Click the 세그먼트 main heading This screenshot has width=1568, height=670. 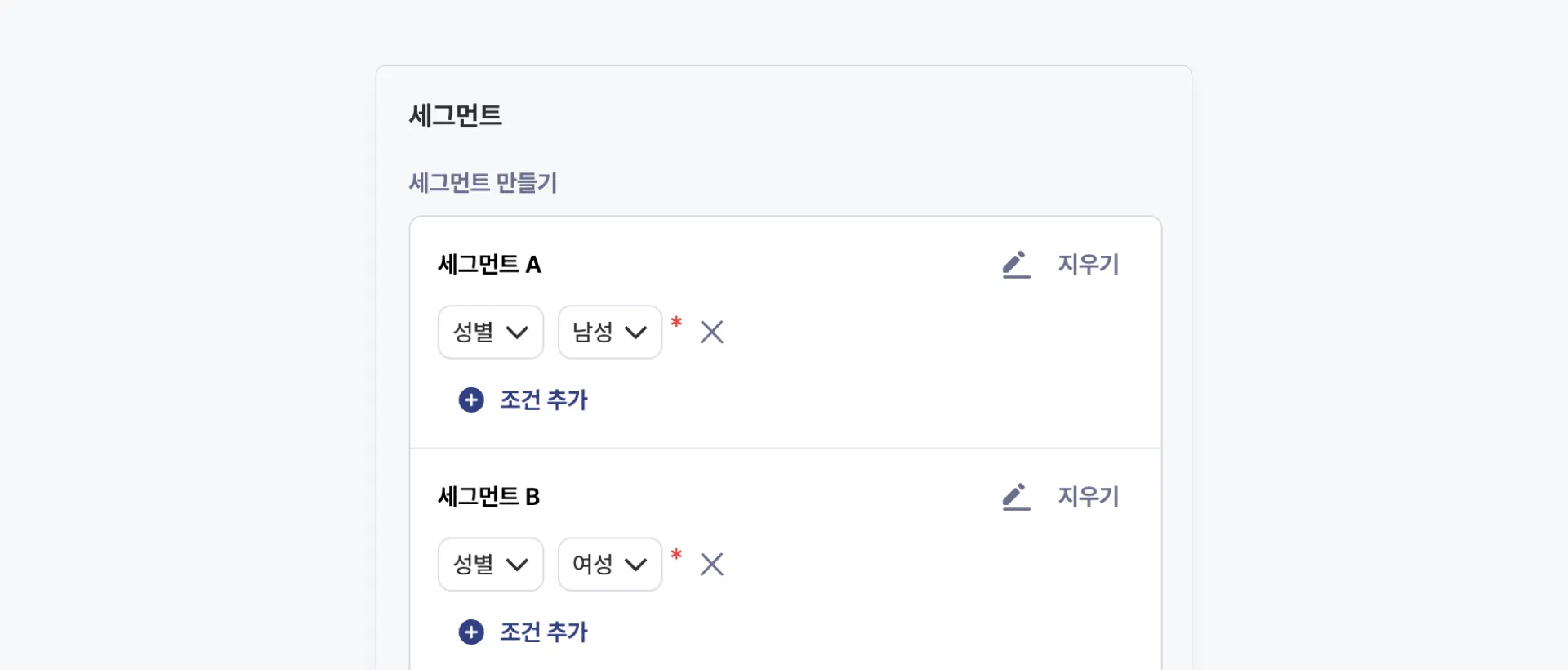coord(455,115)
